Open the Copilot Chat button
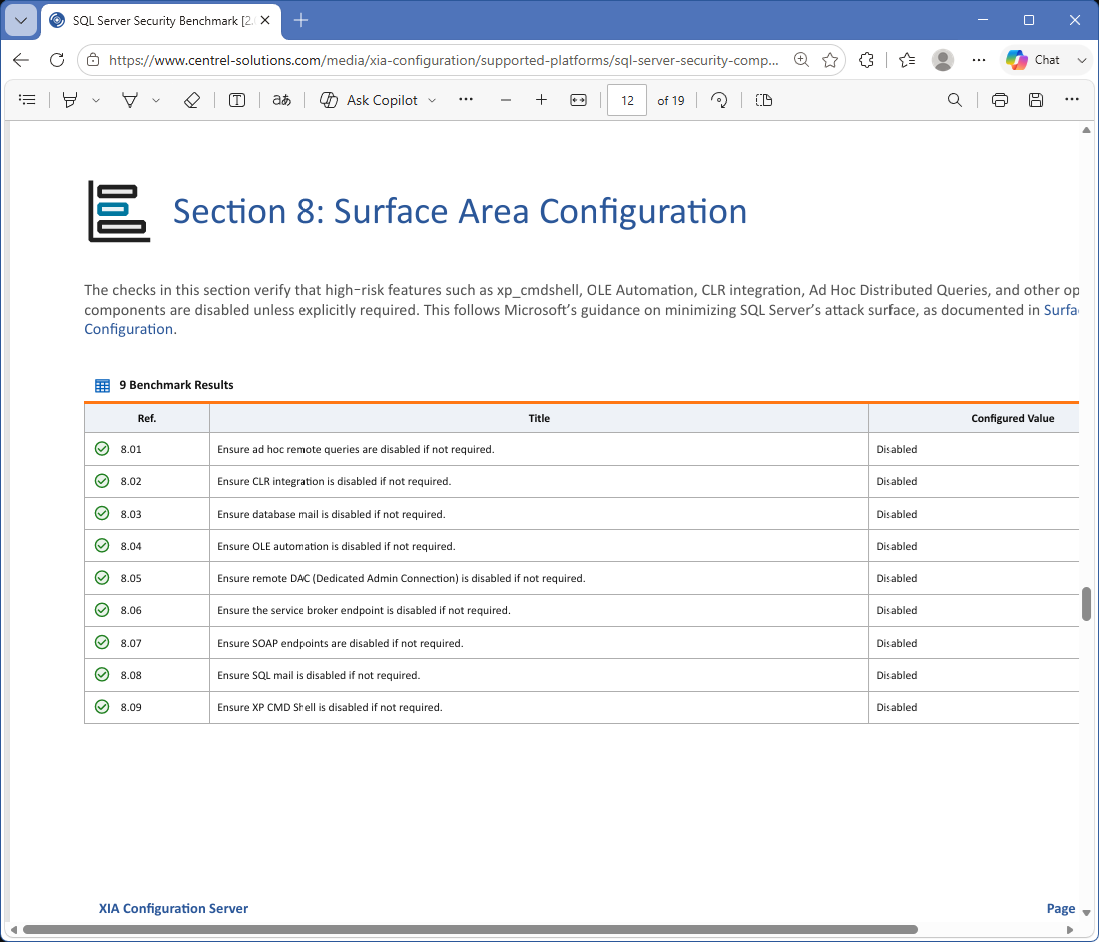This screenshot has height=942, width=1099. (x=1035, y=60)
